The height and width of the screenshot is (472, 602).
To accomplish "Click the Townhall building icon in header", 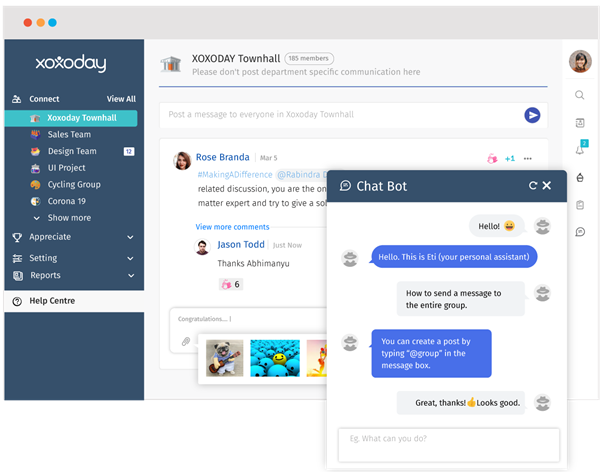I will pyautogui.click(x=170, y=64).
